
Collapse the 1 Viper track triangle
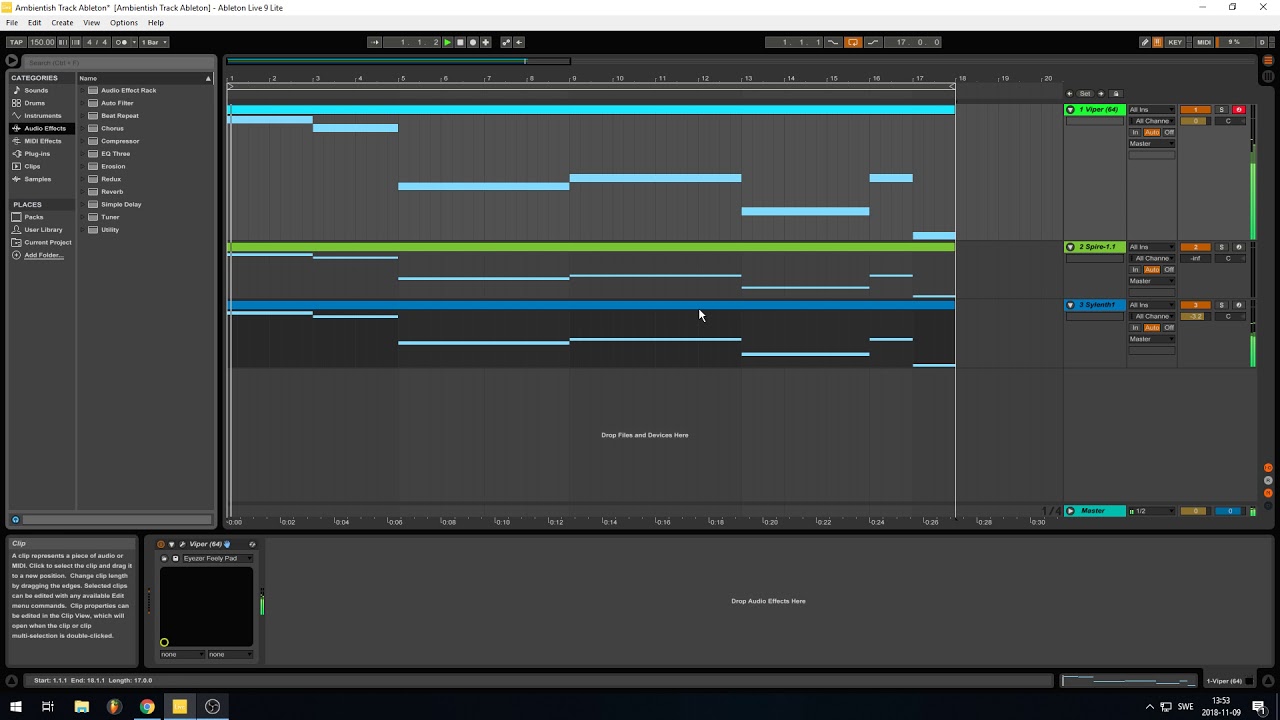[x=1070, y=110]
